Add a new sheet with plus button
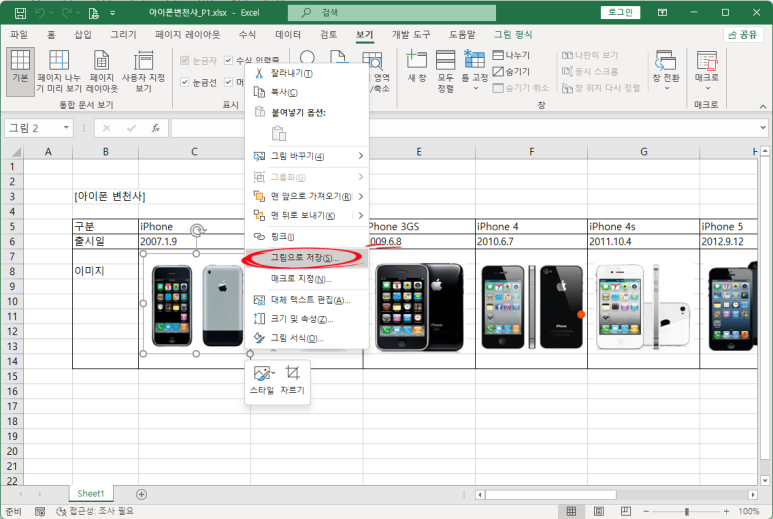This screenshot has width=773, height=519. point(141,494)
